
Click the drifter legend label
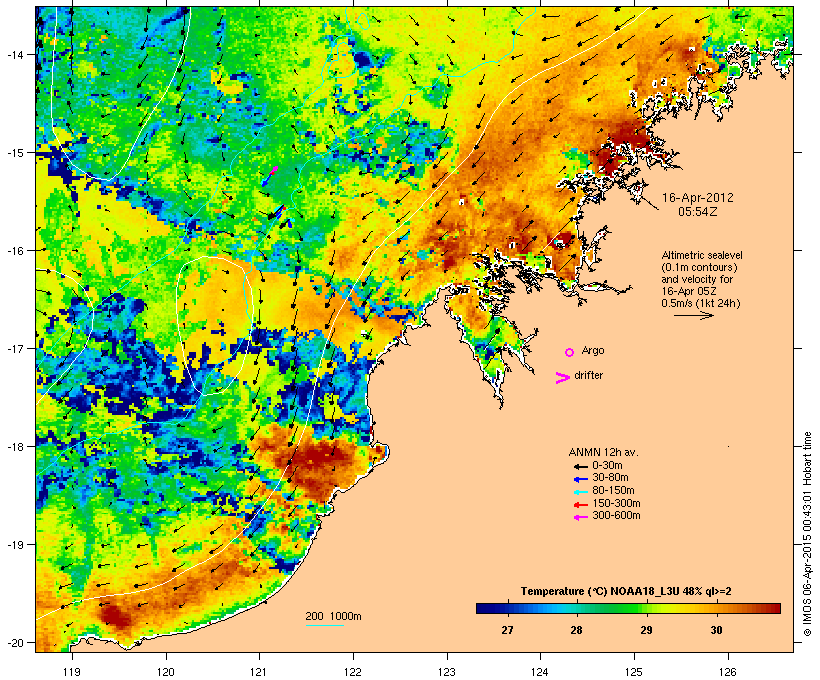pos(588,375)
